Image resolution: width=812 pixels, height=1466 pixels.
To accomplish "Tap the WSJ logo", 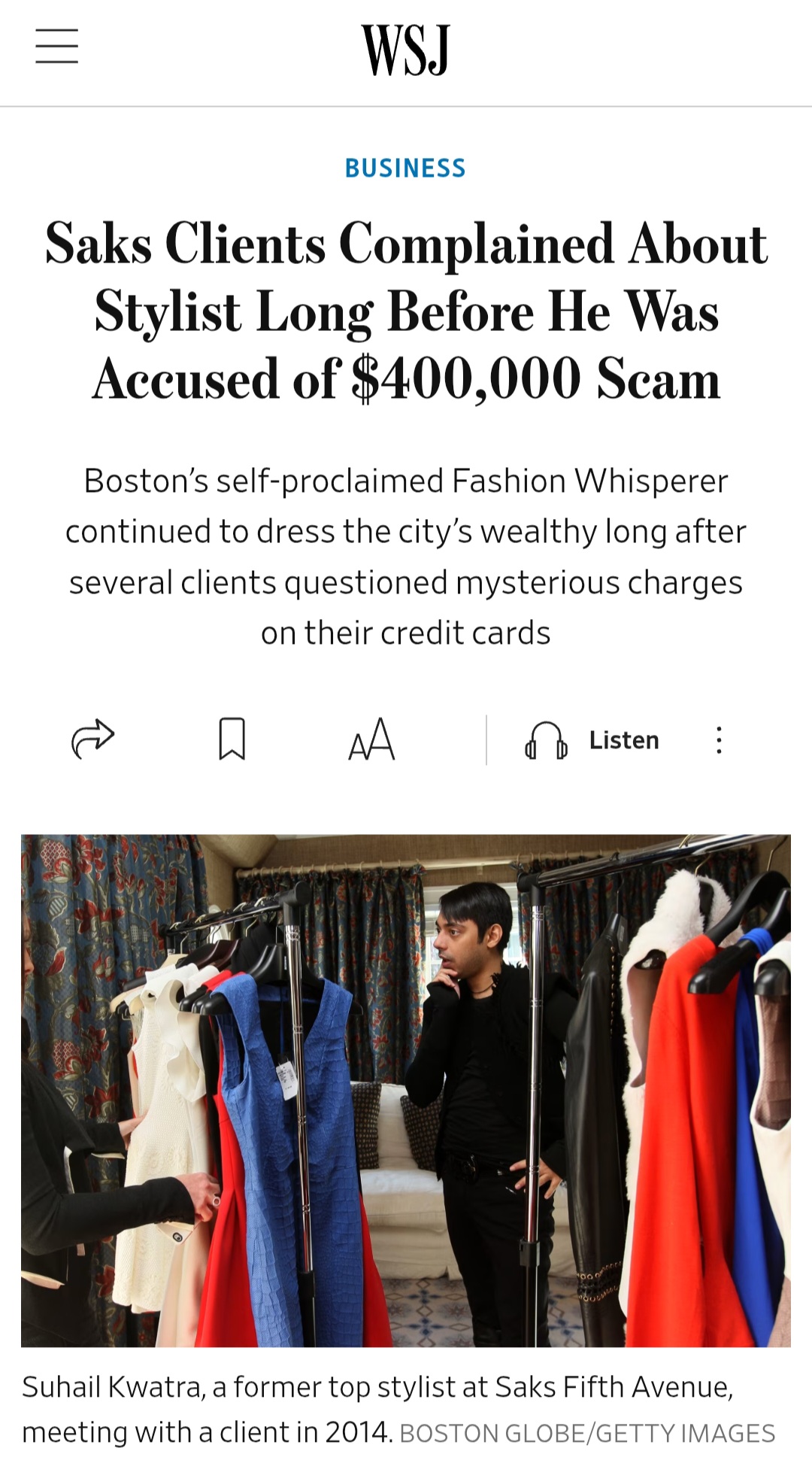I will 405,50.
